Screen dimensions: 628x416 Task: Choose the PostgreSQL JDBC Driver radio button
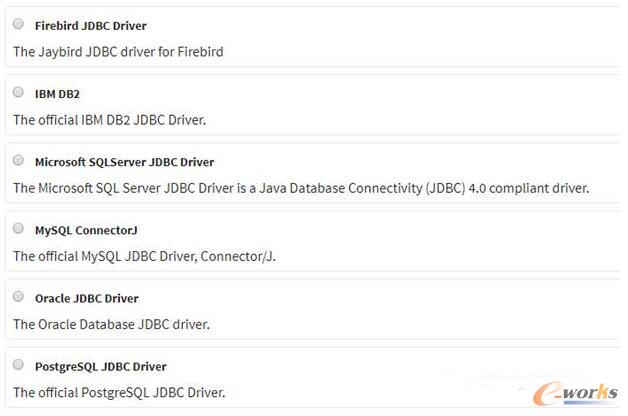click(x=18, y=364)
